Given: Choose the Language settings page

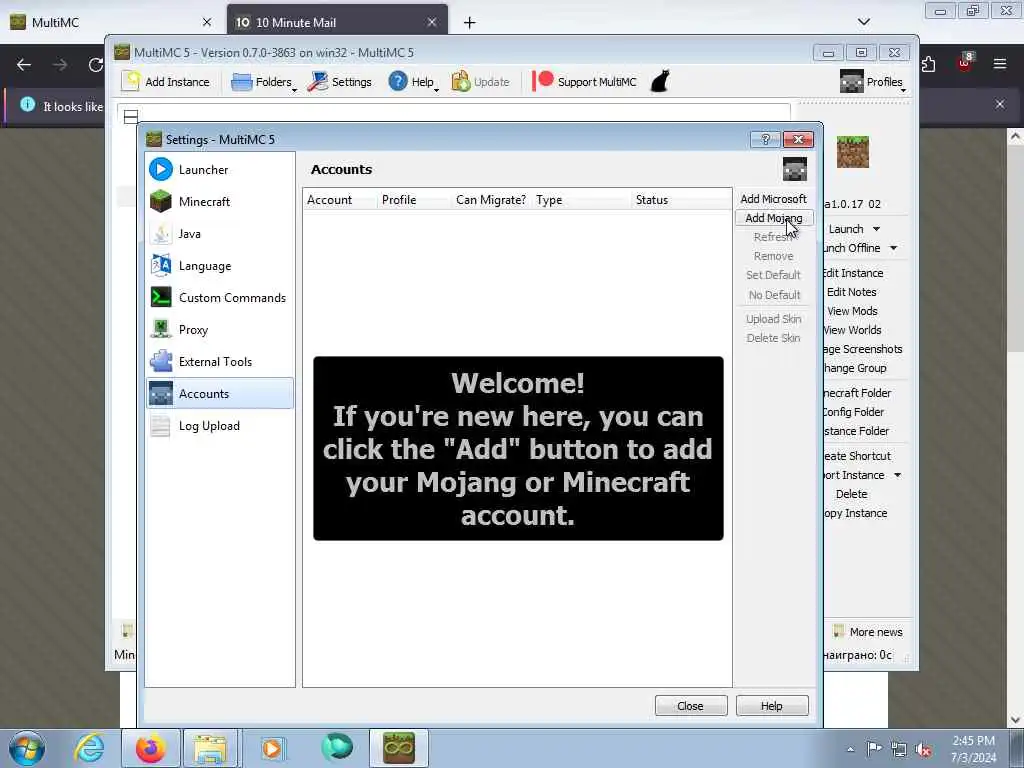Looking at the screenshot, I should coord(219,266).
